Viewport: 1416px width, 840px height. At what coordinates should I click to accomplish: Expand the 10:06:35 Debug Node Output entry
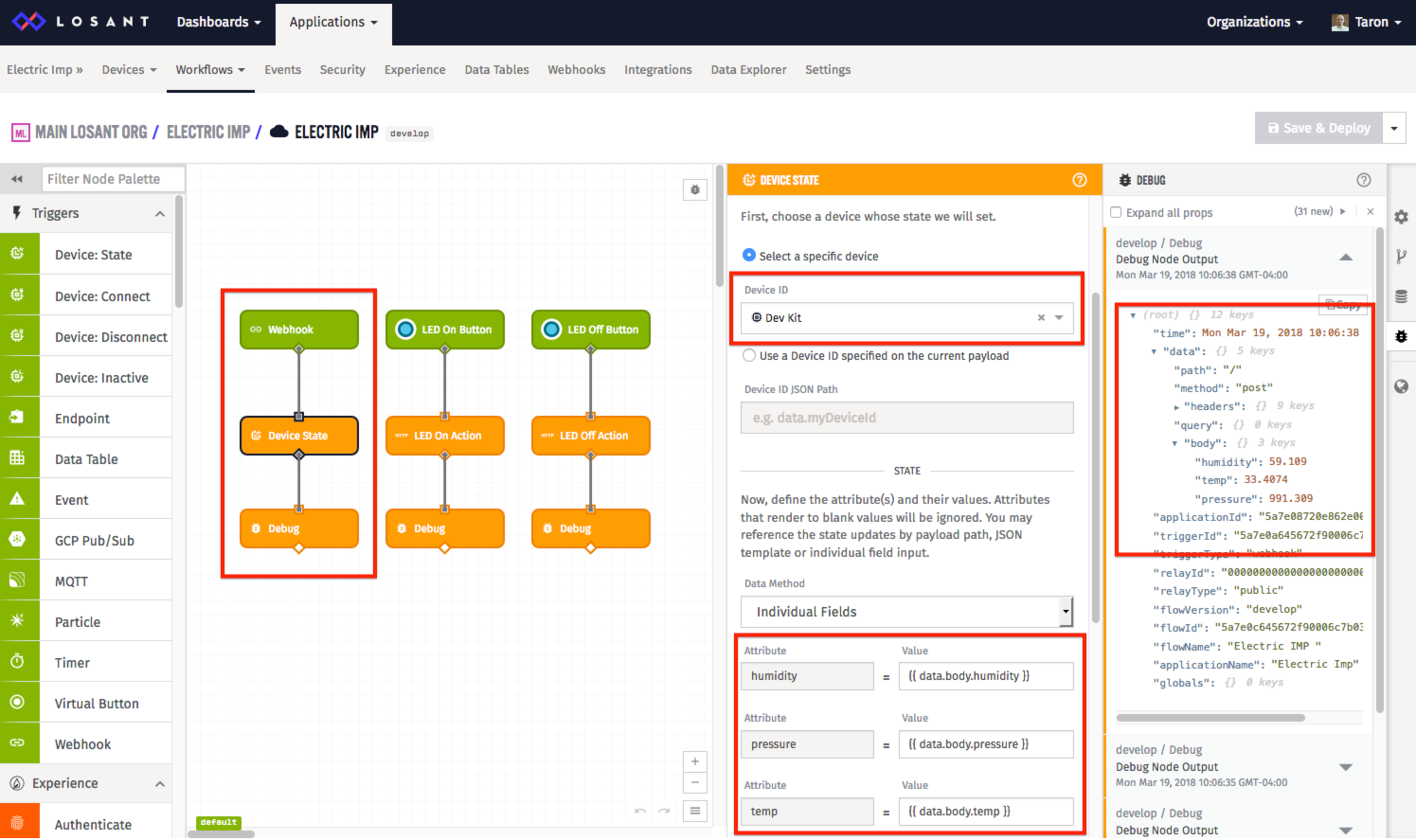click(x=1346, y=767)
